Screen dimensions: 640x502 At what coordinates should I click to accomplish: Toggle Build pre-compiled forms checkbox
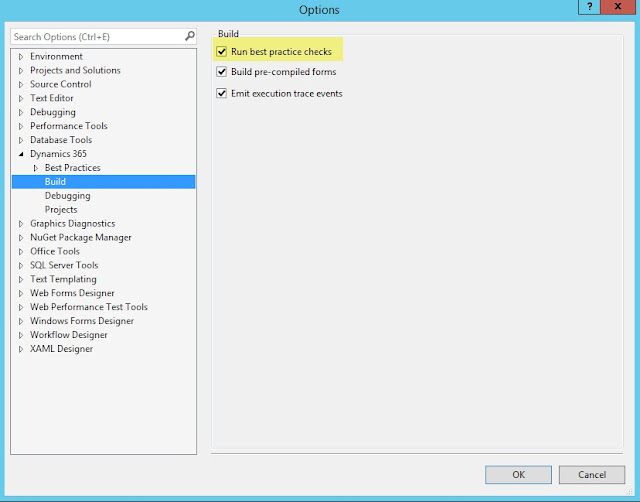(x=221, y=72)
